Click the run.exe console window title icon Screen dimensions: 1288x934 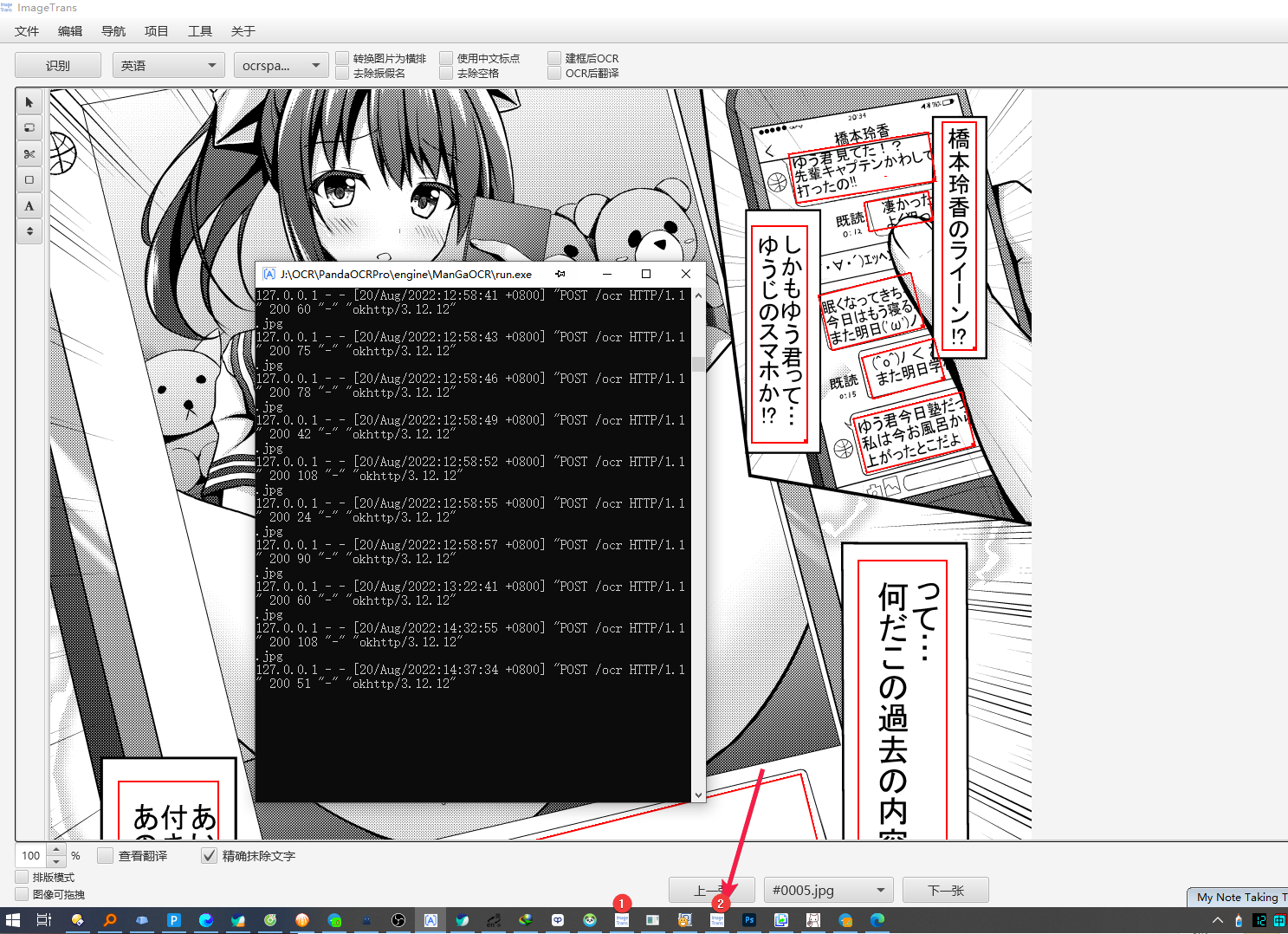tap(269, 274)
